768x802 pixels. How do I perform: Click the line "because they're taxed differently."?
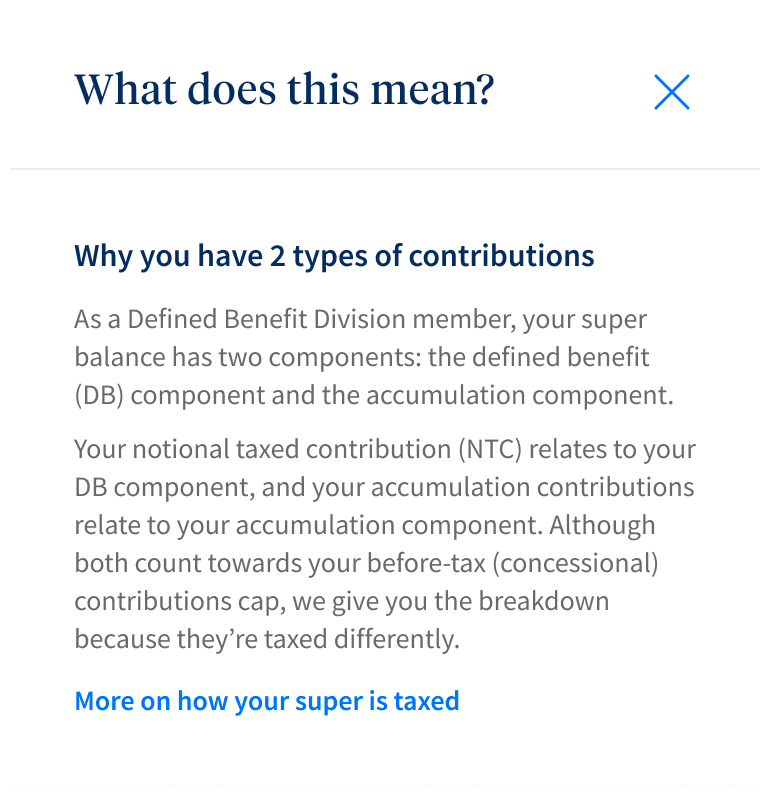(x=267, y=639)
